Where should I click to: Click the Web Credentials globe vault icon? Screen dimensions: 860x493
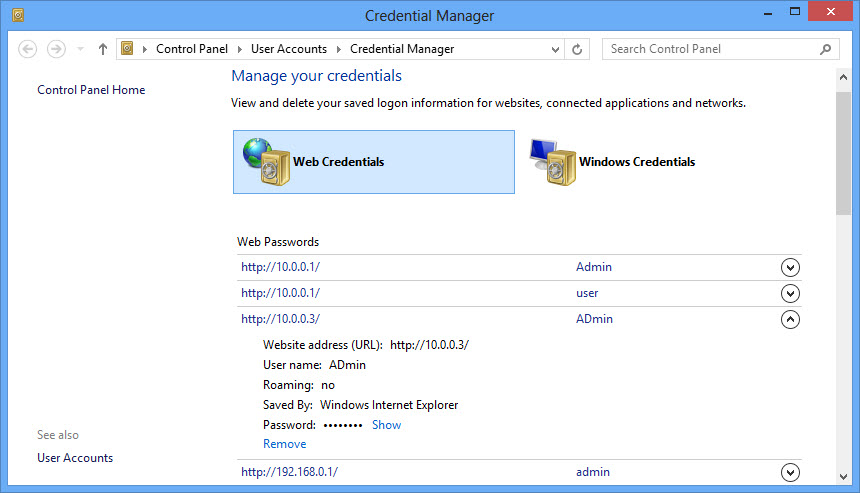(263, 161)
